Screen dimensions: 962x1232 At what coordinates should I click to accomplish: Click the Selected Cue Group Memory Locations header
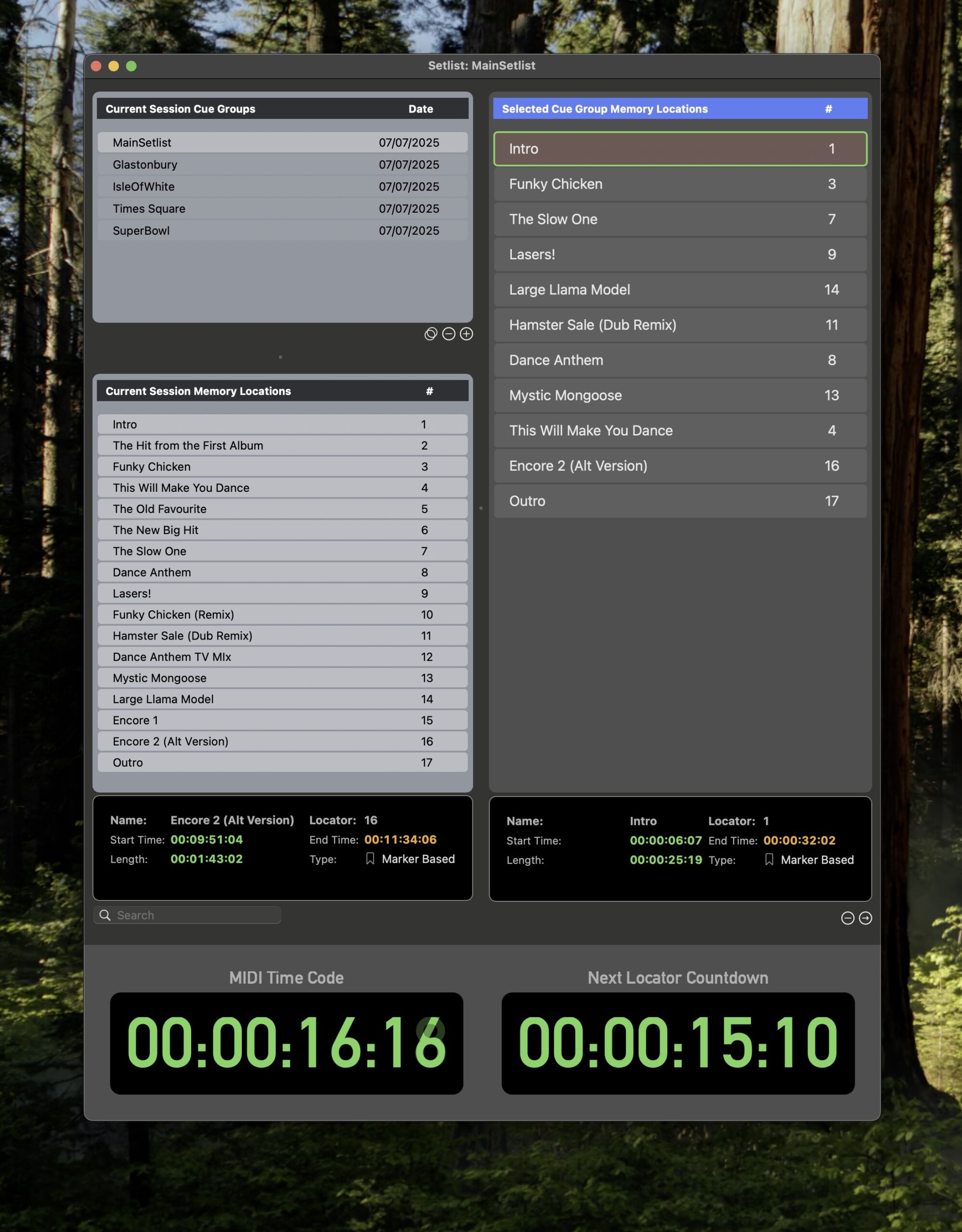coord(604,109)
